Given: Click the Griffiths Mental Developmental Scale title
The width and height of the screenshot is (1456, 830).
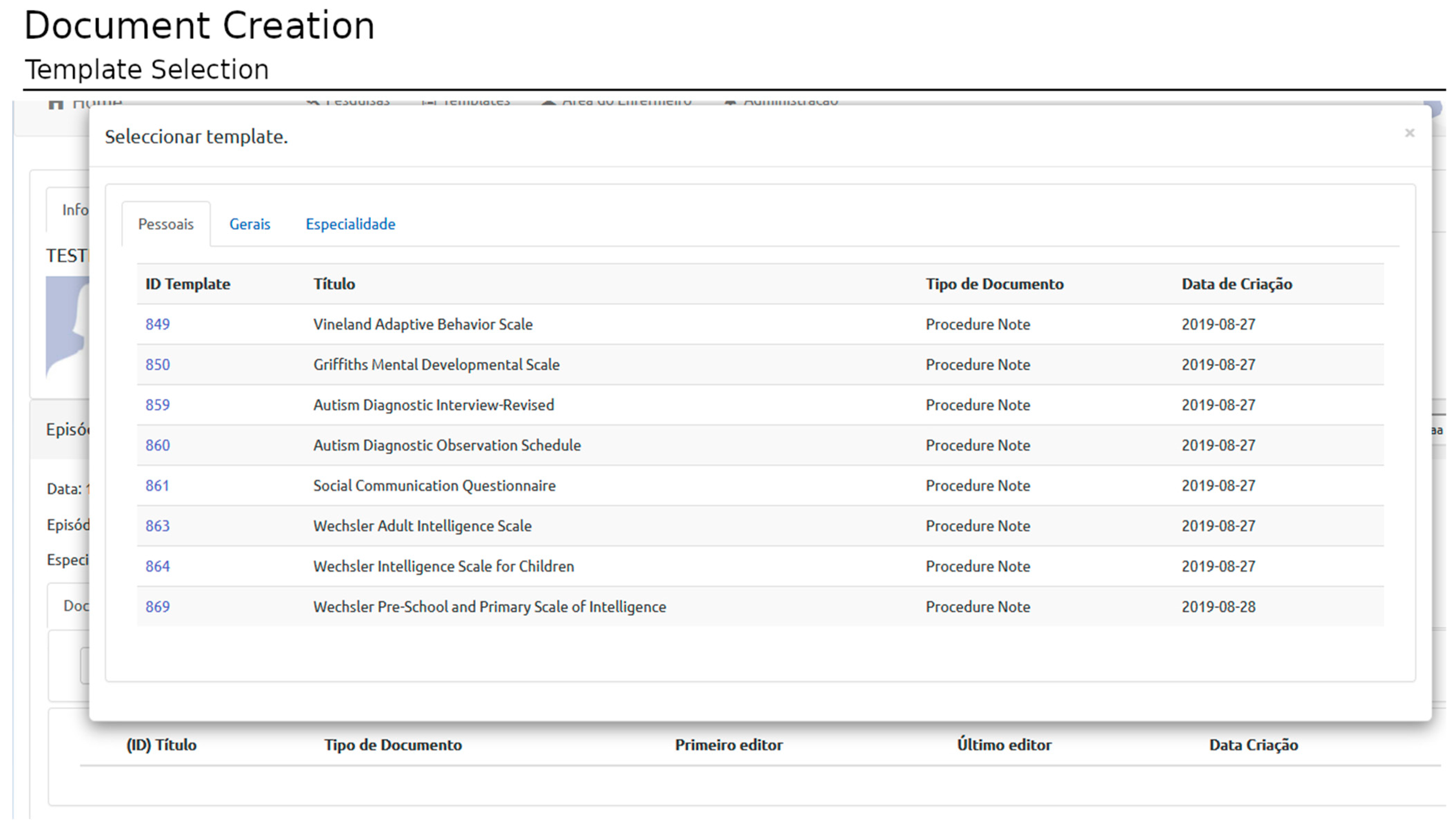Looking at the screenshot, I should (x=436, y=365).
